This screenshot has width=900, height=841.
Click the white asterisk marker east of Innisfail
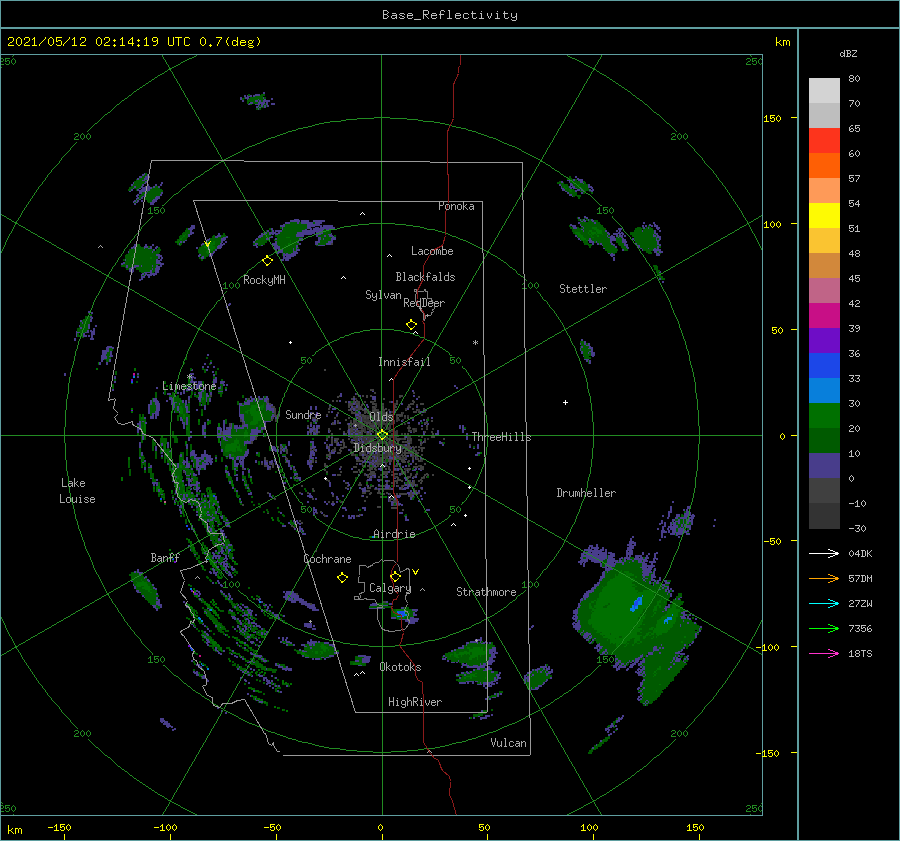point(475,343)
